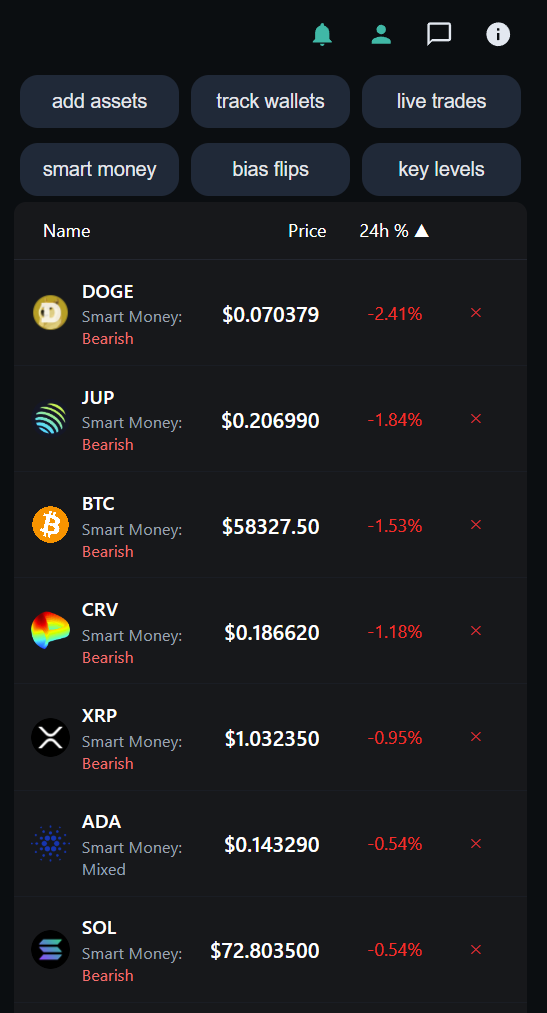Select the ADA asset row
The image size is (547, 1013).
click(x=271, y=844)
